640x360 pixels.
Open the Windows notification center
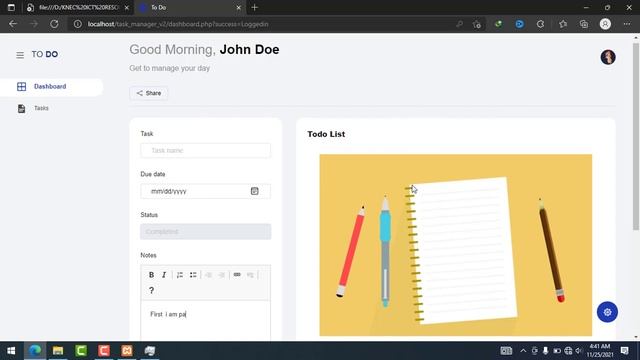coord(624,351)
